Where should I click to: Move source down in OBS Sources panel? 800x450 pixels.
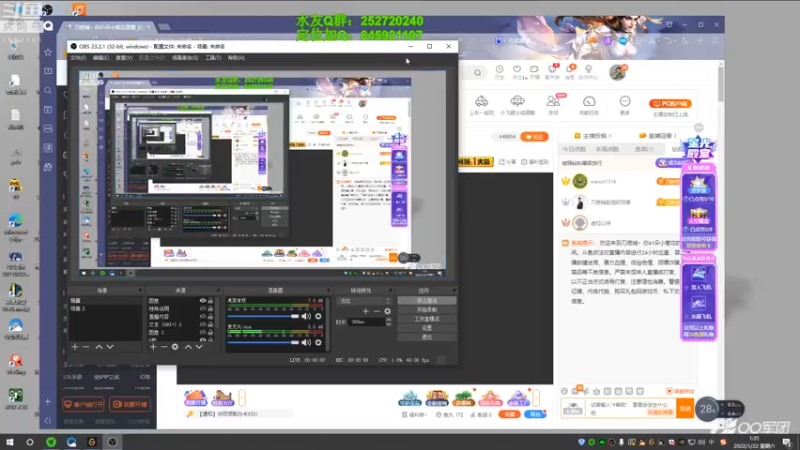pos(199,347)
